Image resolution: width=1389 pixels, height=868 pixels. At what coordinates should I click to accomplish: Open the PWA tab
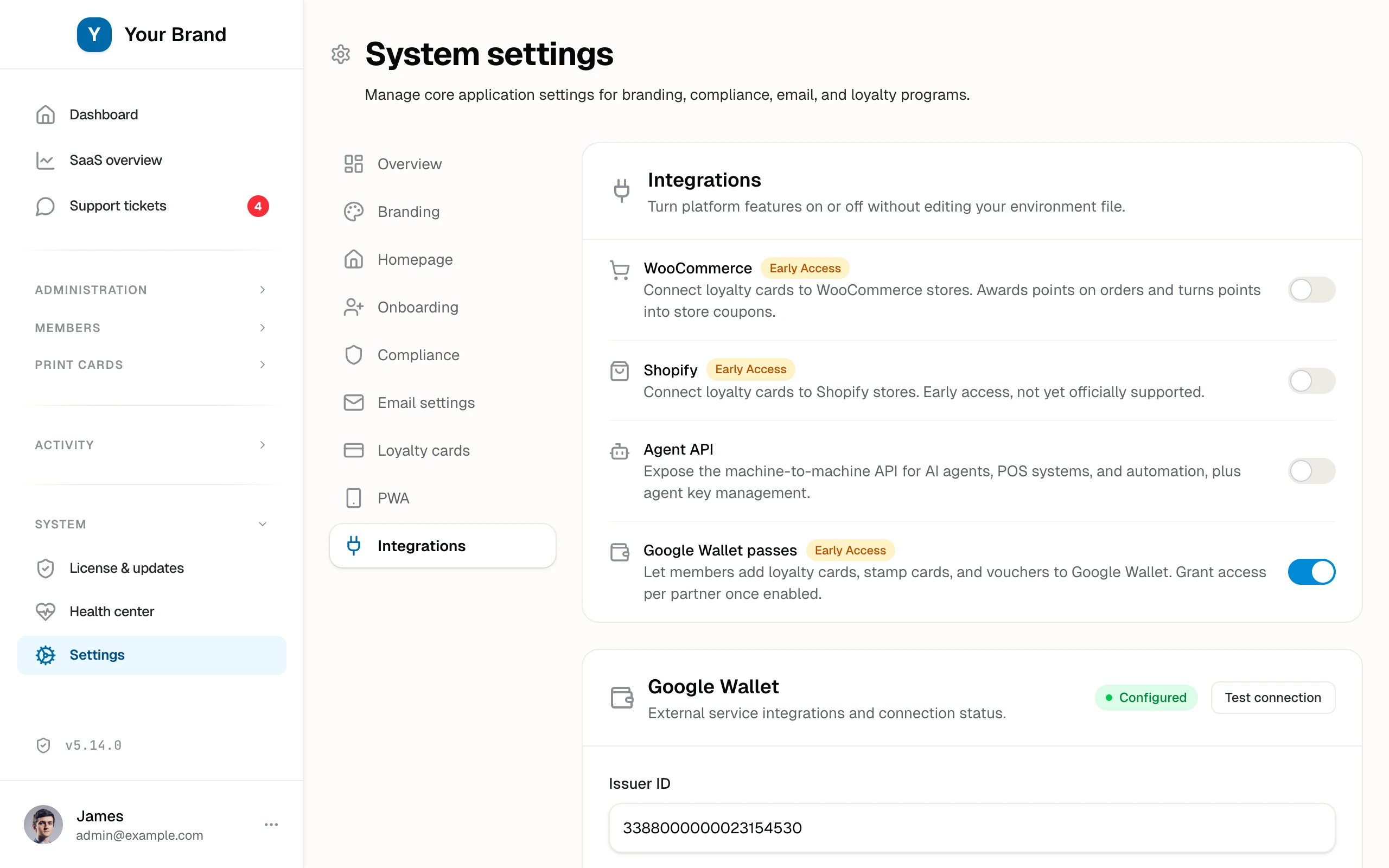pos(443,497)
